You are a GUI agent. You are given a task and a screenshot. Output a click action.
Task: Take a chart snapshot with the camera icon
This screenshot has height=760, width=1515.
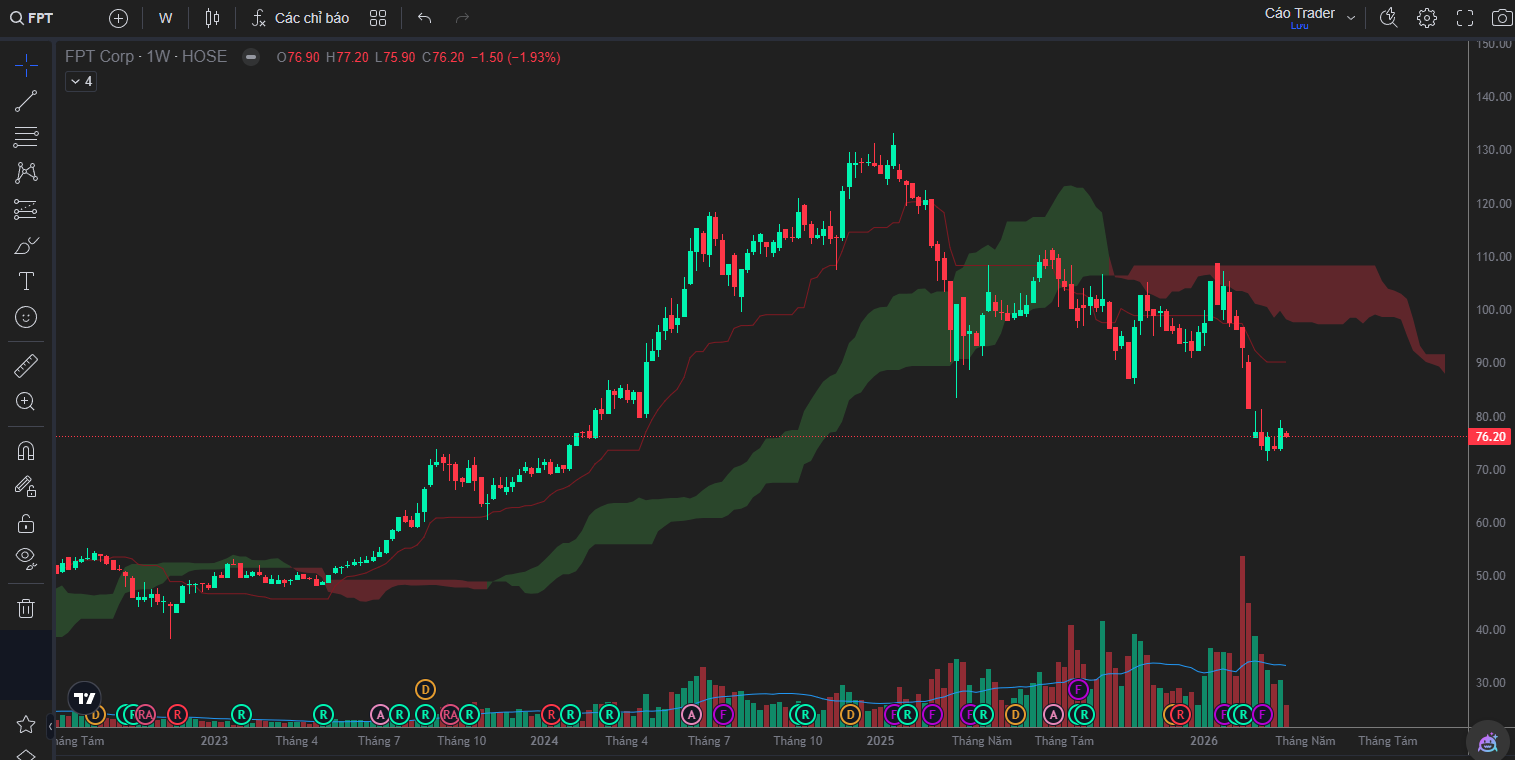[x=1502, y=18]
